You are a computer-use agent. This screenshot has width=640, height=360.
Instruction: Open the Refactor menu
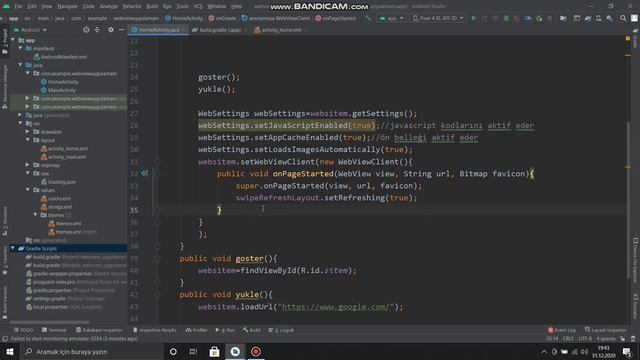tap(132, 6)
